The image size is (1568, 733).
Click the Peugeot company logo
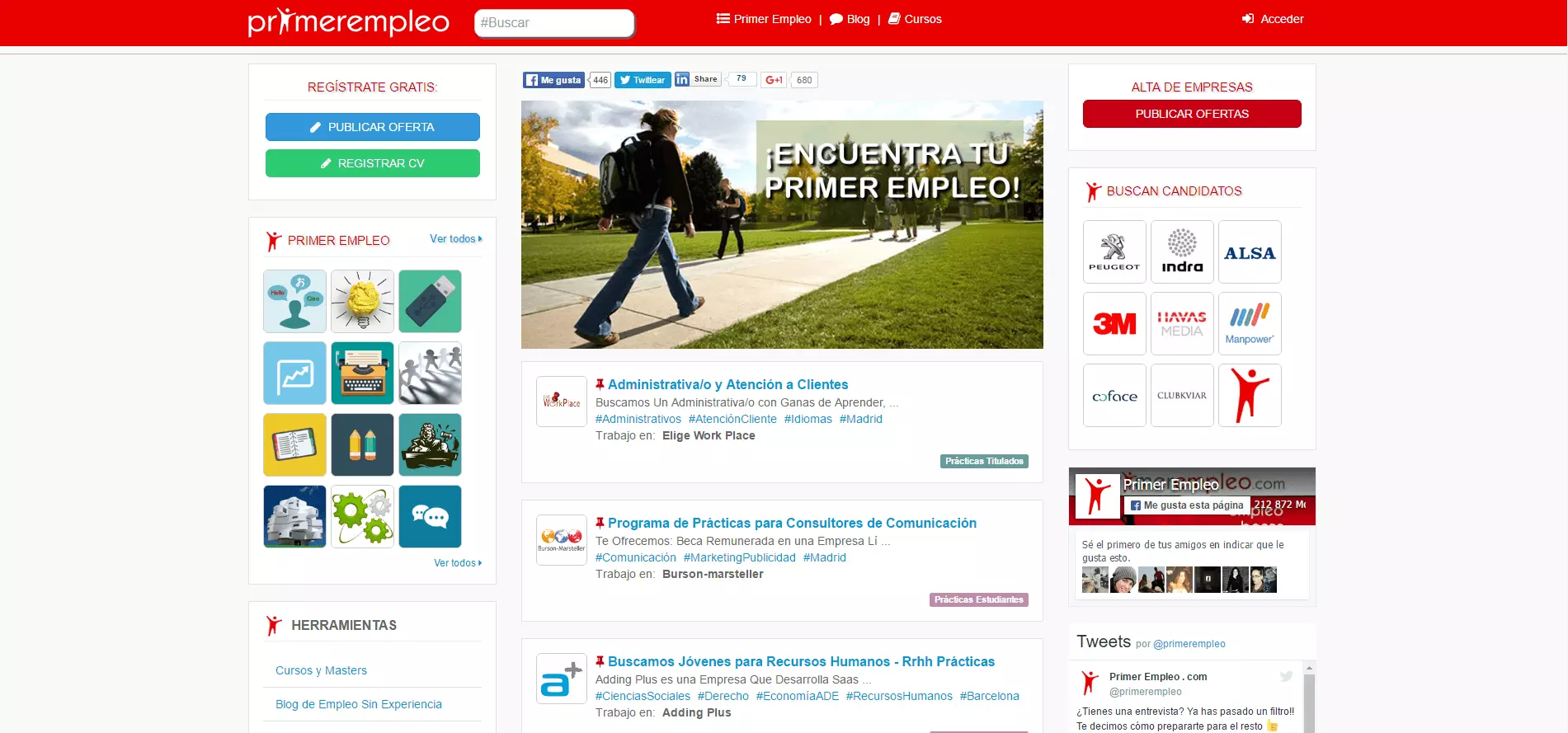[x=1114, y=251]
